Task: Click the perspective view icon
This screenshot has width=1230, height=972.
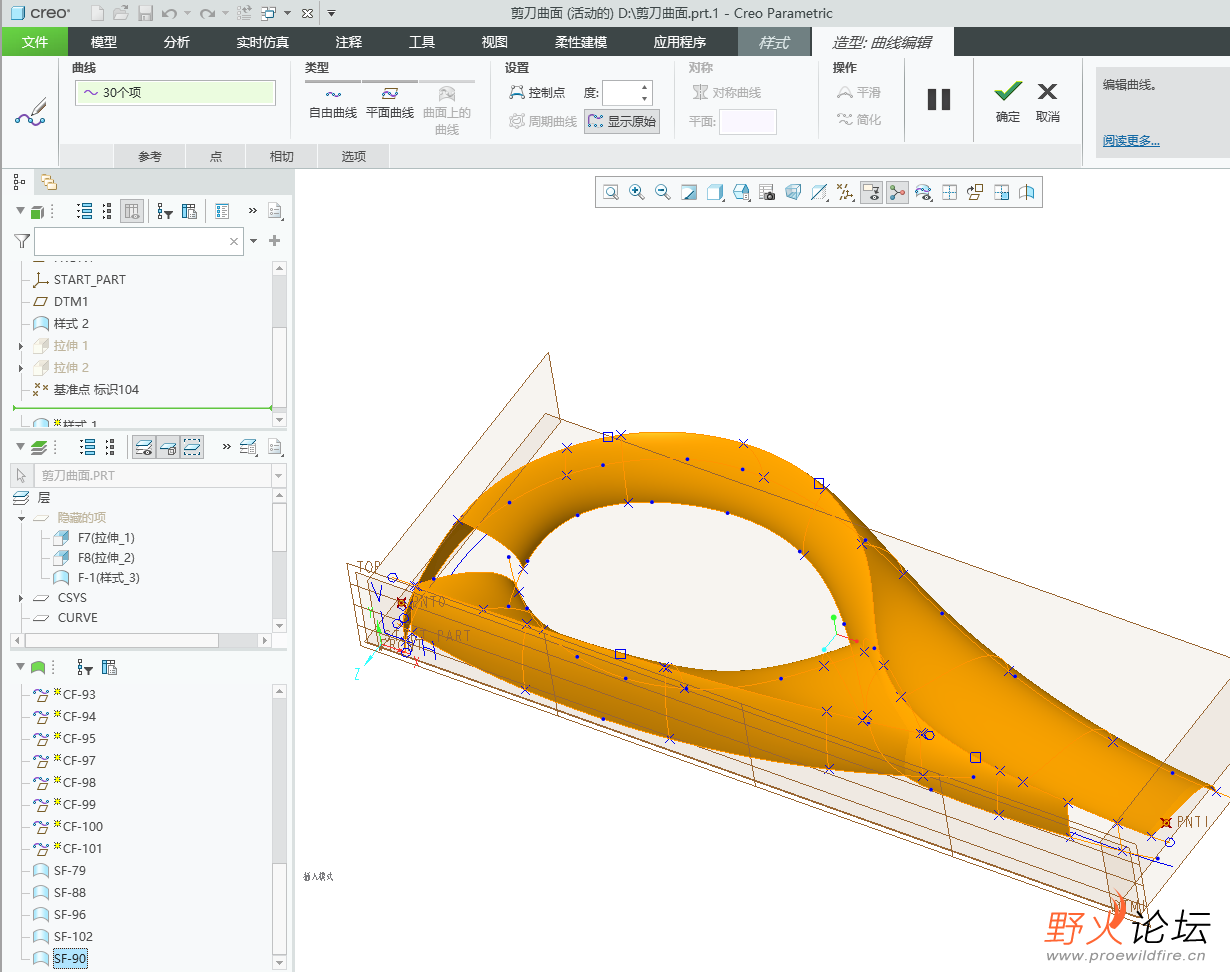Action: coord(793,192)
